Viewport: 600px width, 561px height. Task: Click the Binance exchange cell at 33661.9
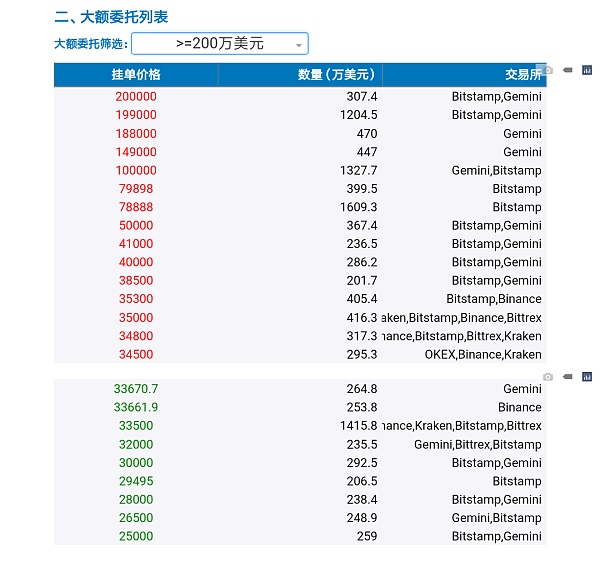point(520,407)
